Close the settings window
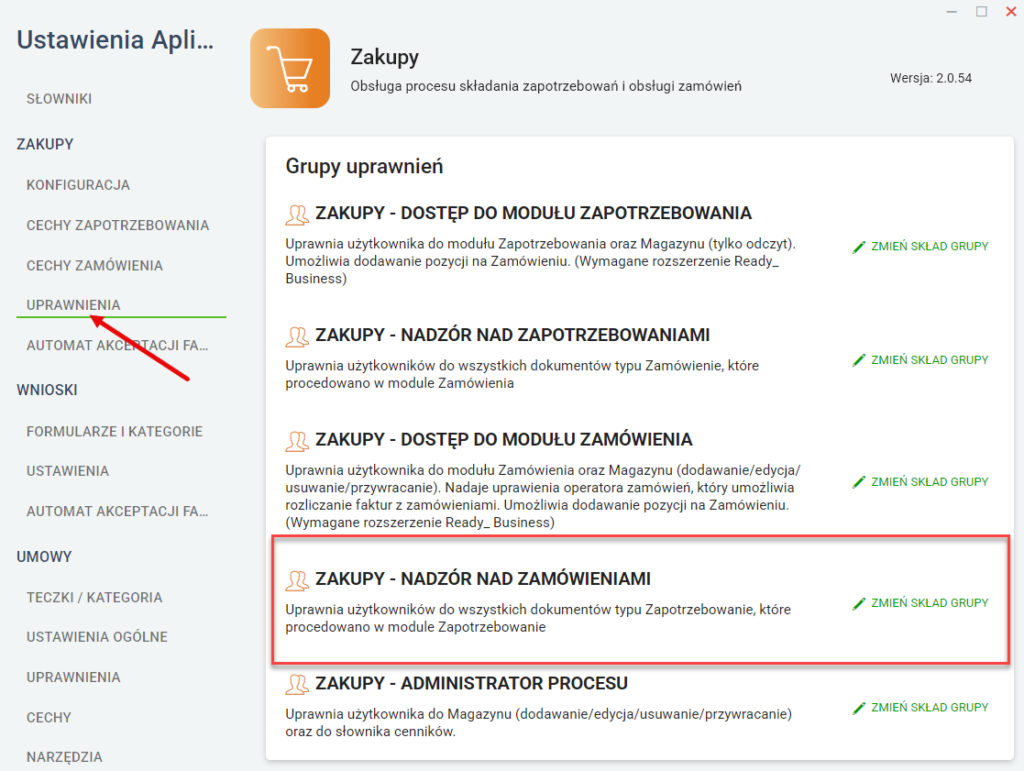Image resolution: width=1024 pixels, height=771 pixels. point(1011,11)
